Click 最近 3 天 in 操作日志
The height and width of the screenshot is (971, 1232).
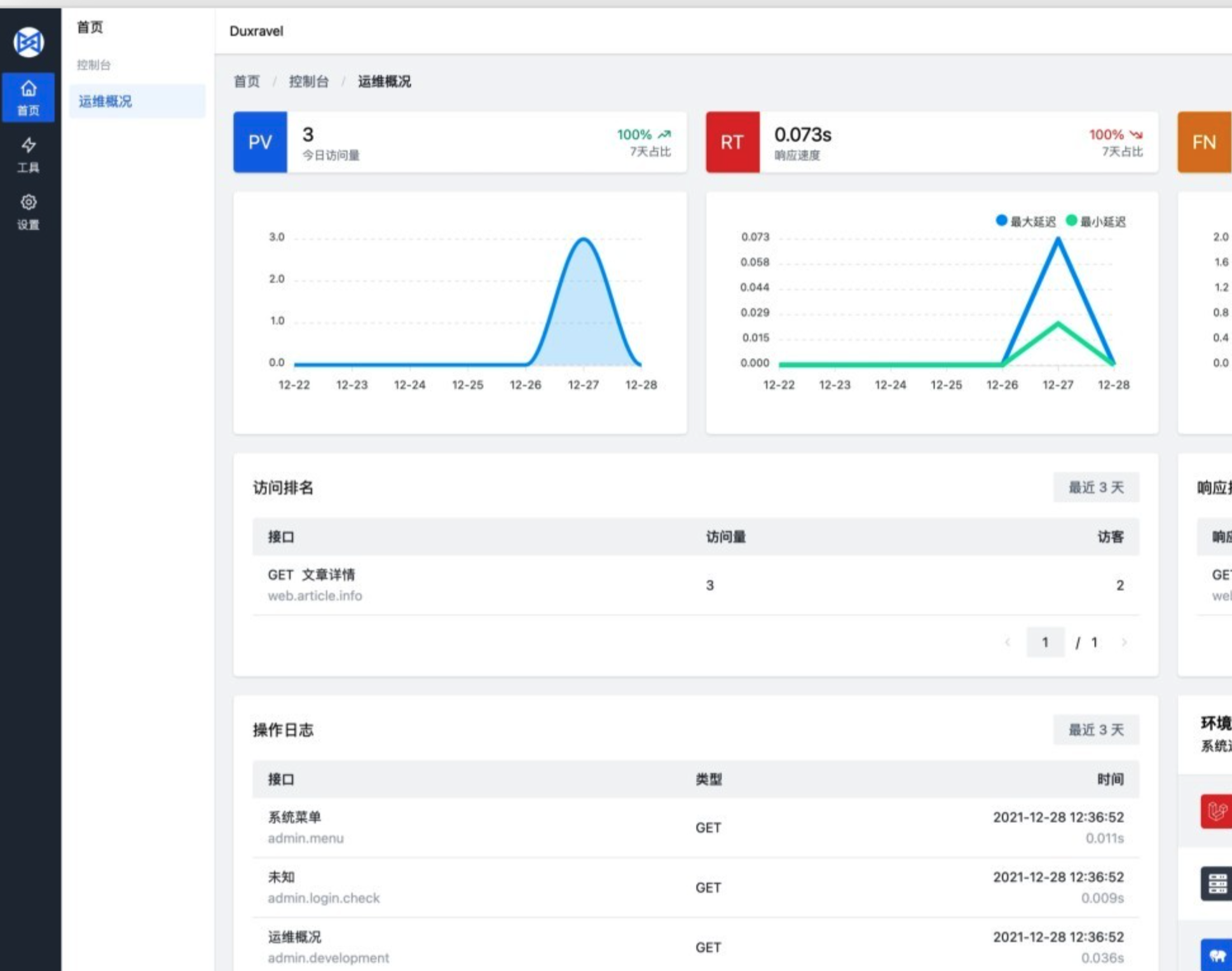[x=1096, y=730]
